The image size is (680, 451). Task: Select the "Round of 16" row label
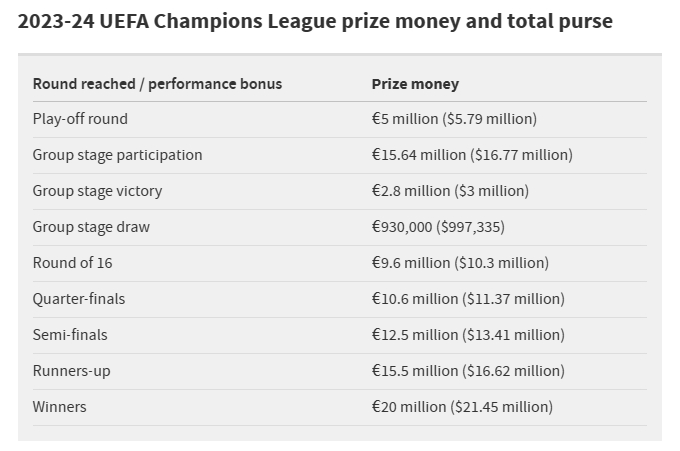74,263
